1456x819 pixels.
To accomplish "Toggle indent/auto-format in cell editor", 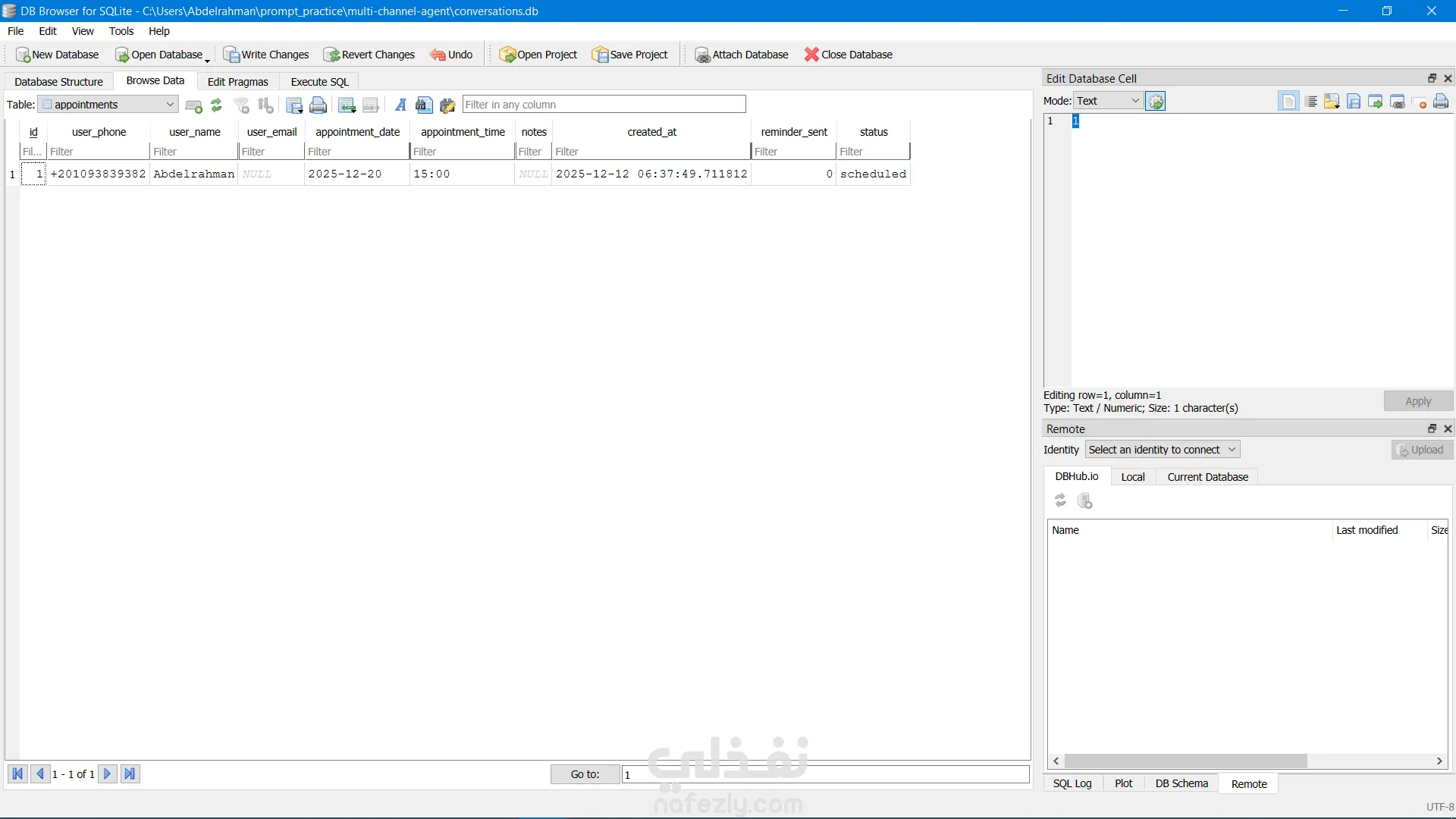I will pyautogui.click(x=1311, y=102).
